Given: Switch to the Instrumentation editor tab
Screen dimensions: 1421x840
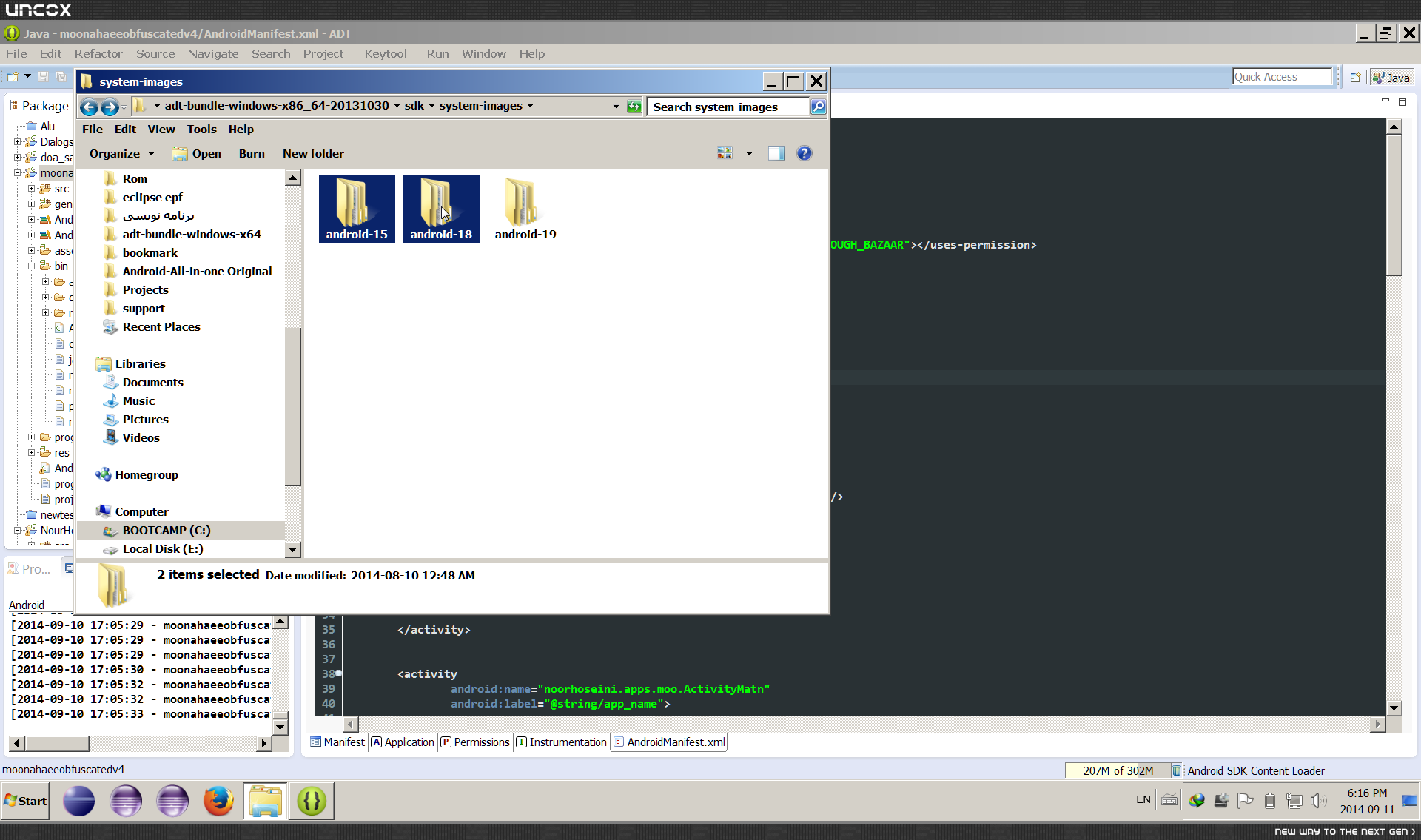Looking at the screenshot, I should coord(561,742).
